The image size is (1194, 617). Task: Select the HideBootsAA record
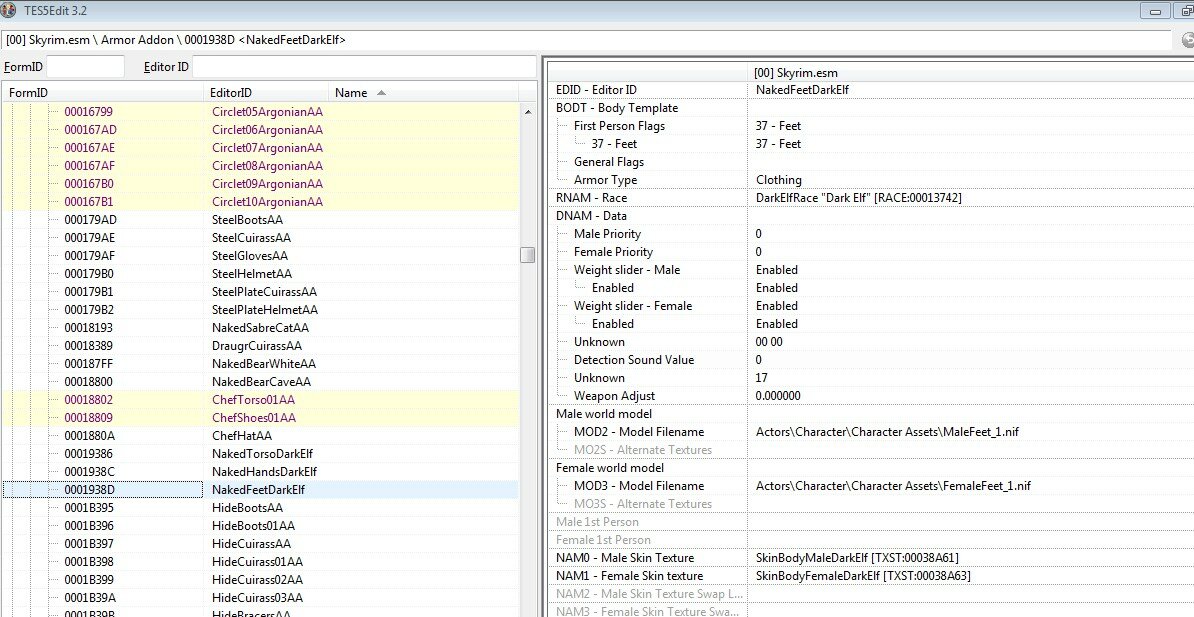[x=260, y=508]
